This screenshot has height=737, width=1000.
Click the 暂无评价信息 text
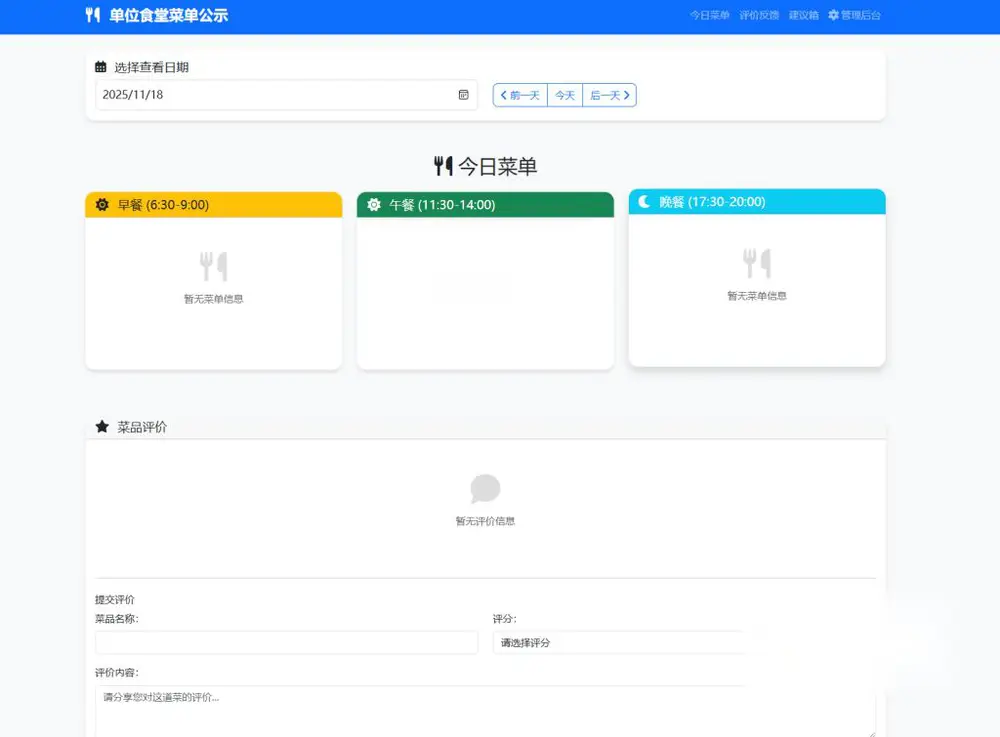pyautogui.click(x=485, y=521)
